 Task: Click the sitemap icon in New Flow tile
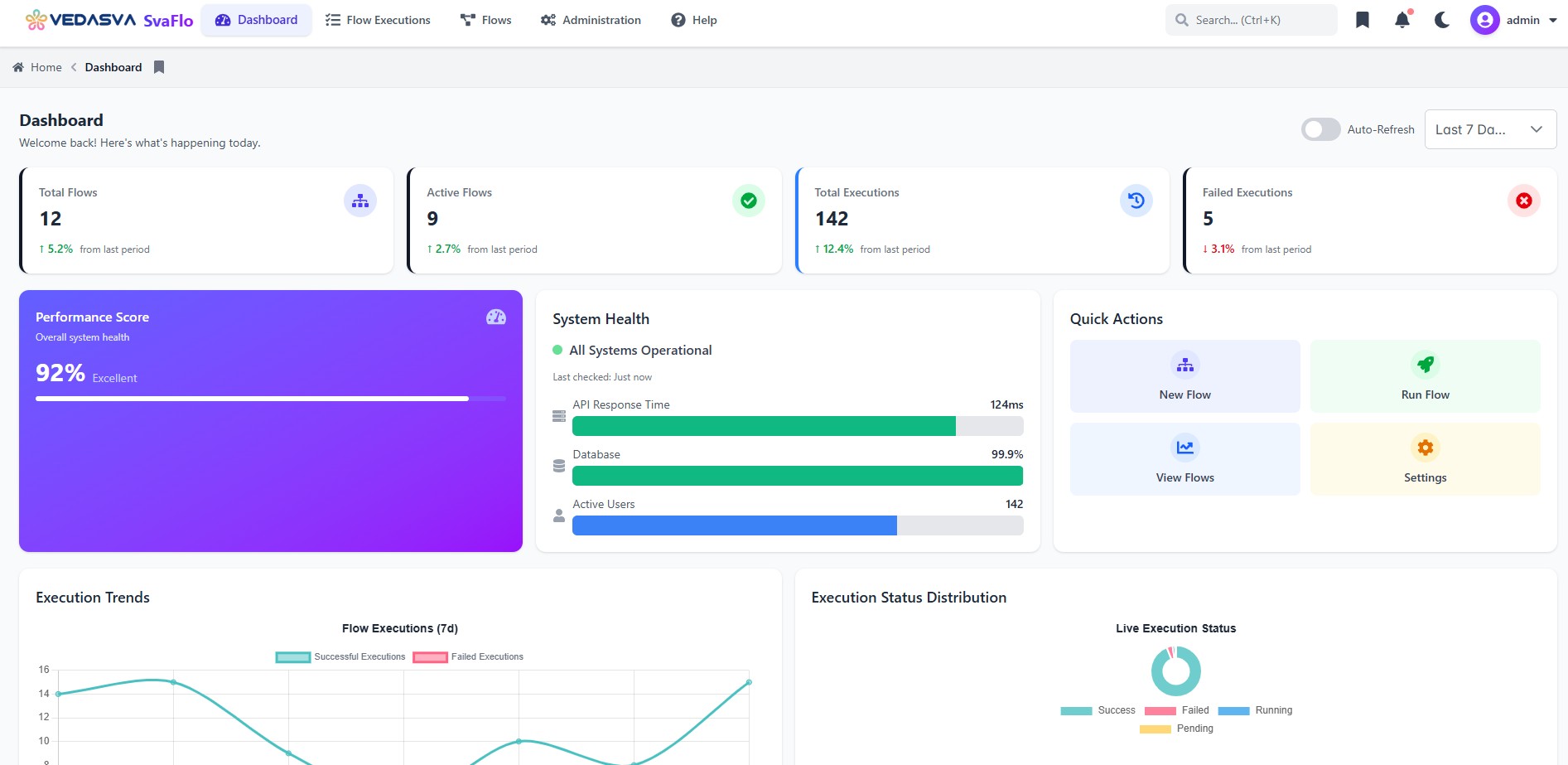click(x=1185, y=365)
